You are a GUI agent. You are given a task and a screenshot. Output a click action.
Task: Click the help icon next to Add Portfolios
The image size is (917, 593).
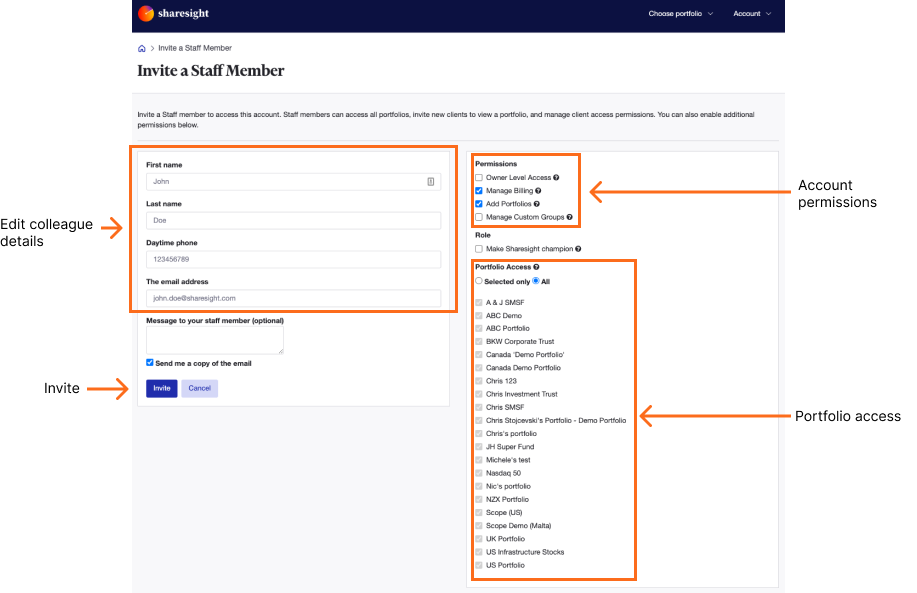tap(536, 204)
